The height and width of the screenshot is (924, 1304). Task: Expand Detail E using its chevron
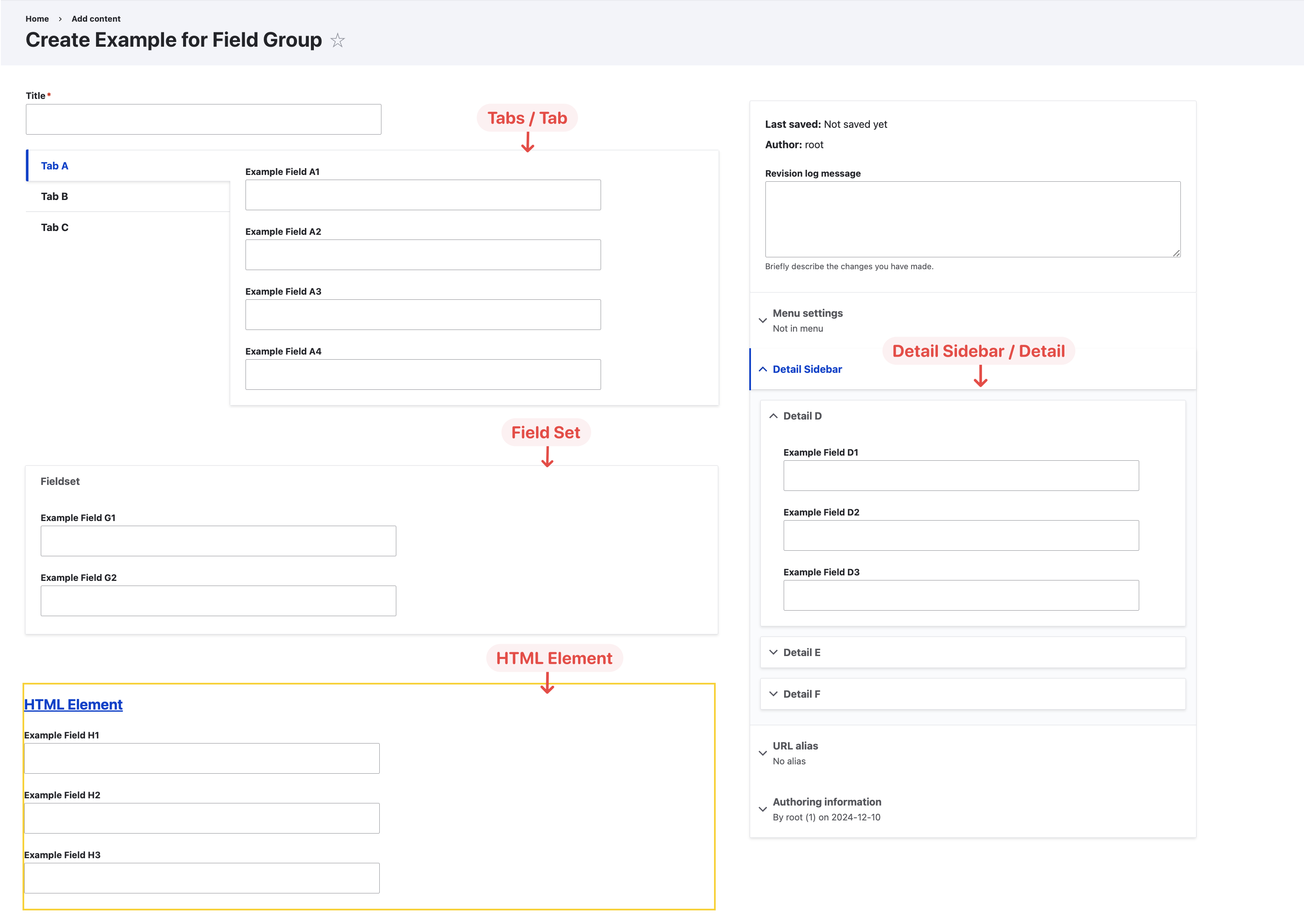(773, 652)
